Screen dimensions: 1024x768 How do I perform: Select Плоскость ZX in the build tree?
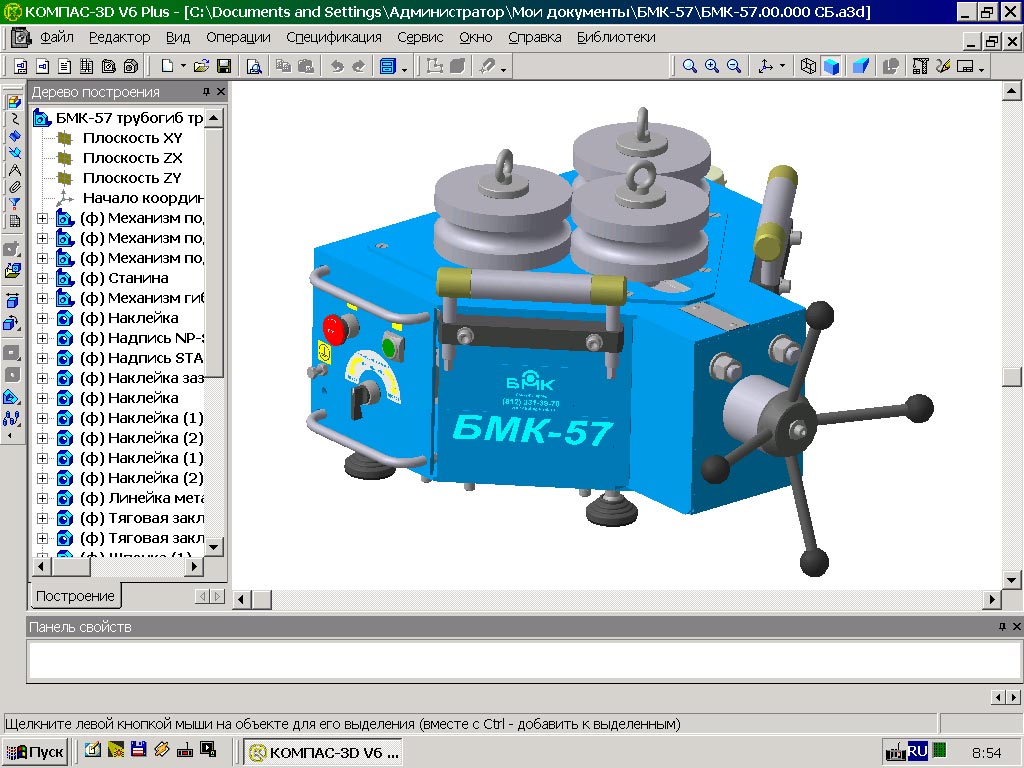click(x=132, y=158)
